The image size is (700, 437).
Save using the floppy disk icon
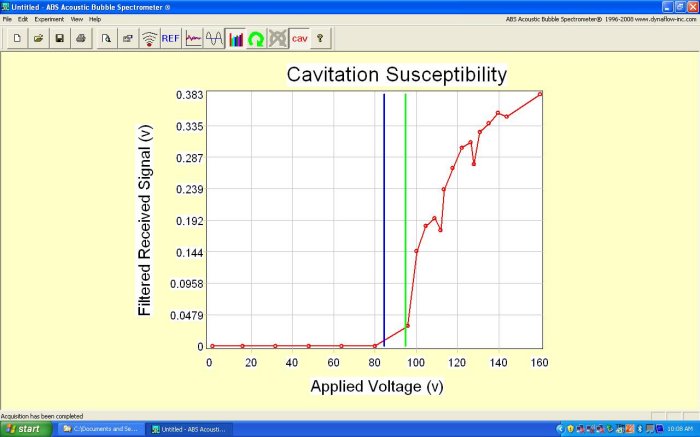tap(59, 39)
